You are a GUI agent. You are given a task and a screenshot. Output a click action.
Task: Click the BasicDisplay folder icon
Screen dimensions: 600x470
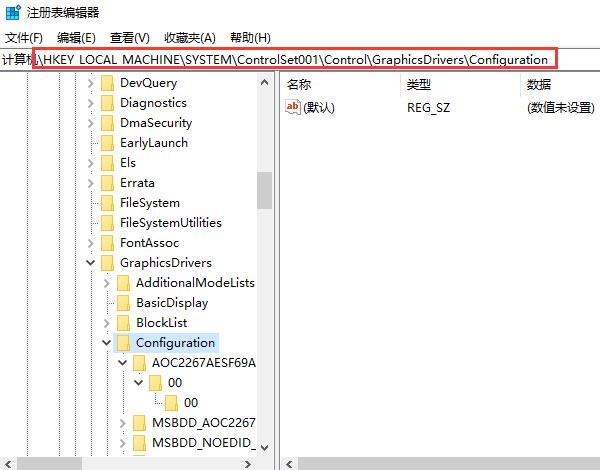[123, 303]
